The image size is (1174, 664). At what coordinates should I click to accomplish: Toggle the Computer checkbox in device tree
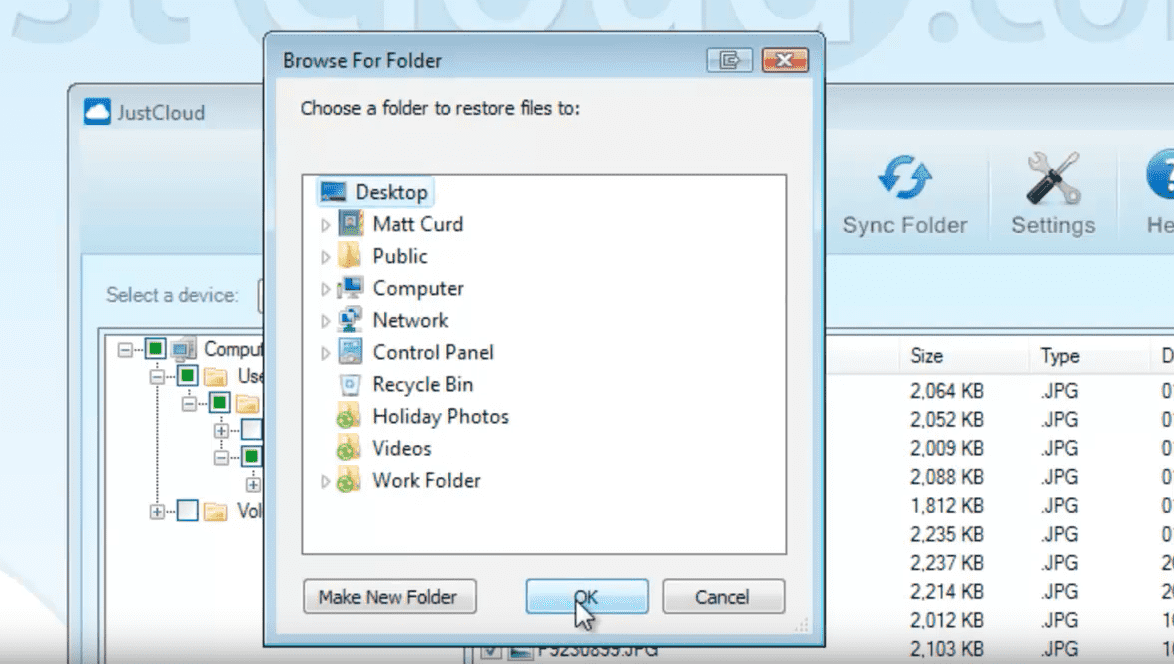point(155,349)
